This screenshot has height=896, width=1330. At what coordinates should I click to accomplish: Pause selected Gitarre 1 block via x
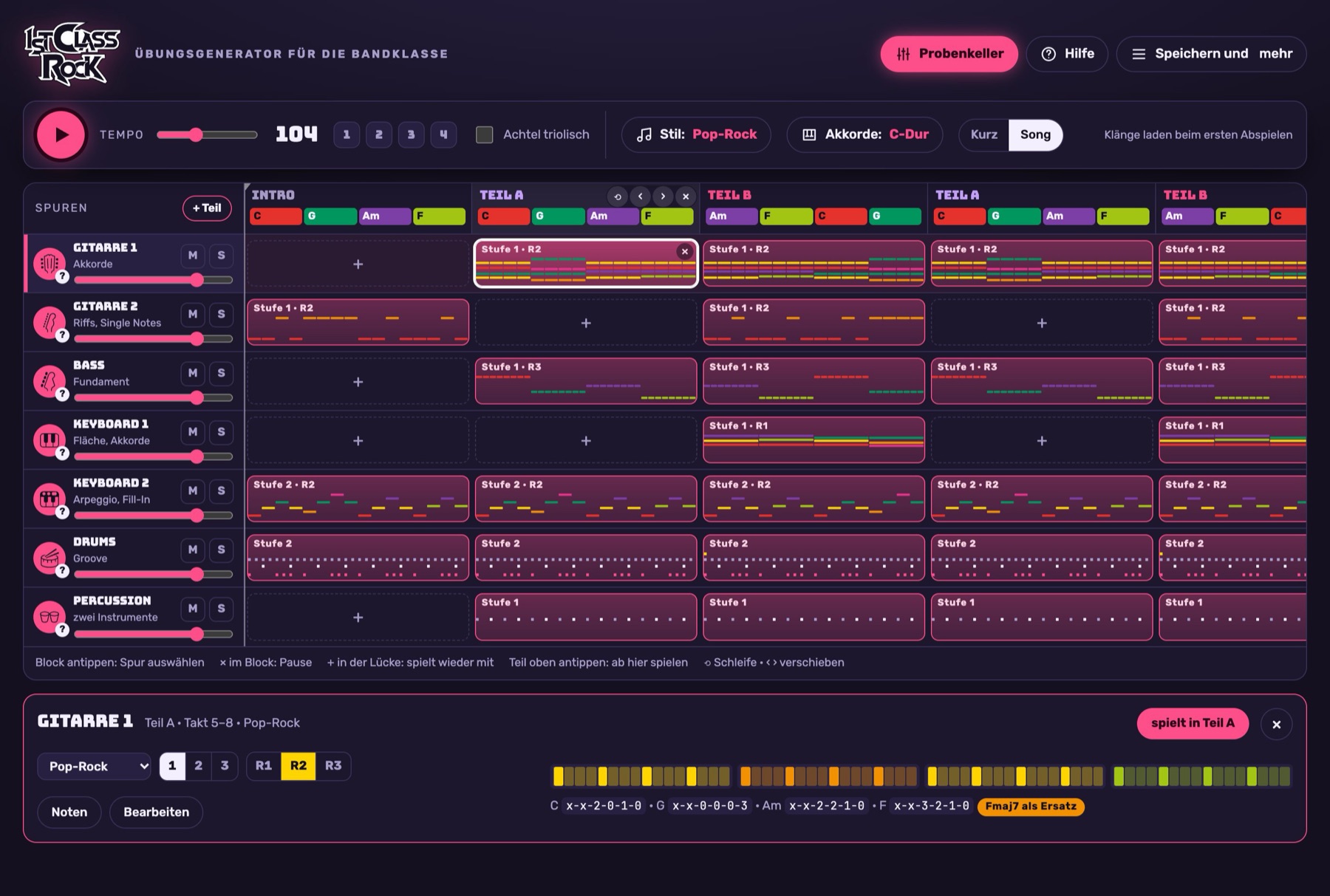(x=685, y=252)
